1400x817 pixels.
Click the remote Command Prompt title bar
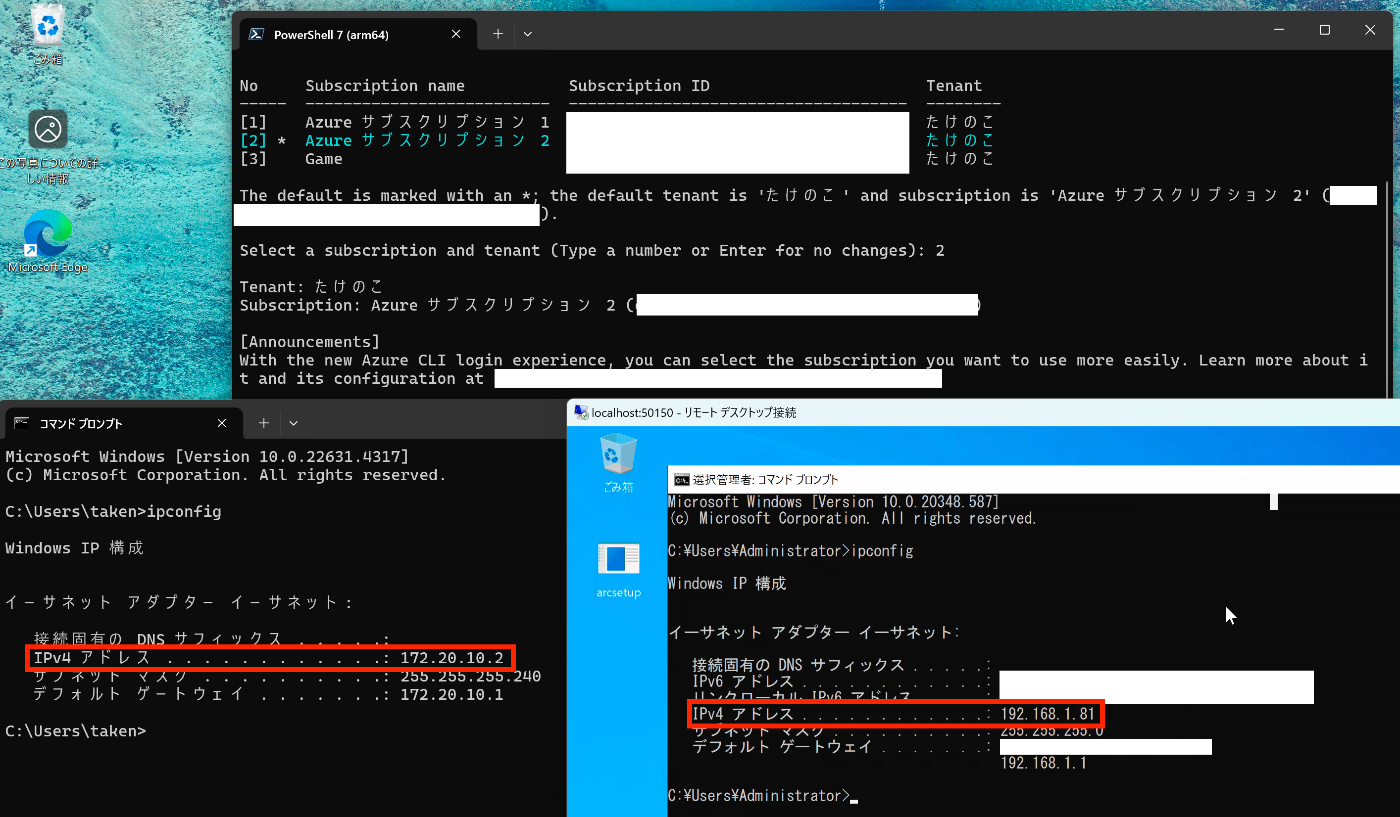(x=1033, y=479)
